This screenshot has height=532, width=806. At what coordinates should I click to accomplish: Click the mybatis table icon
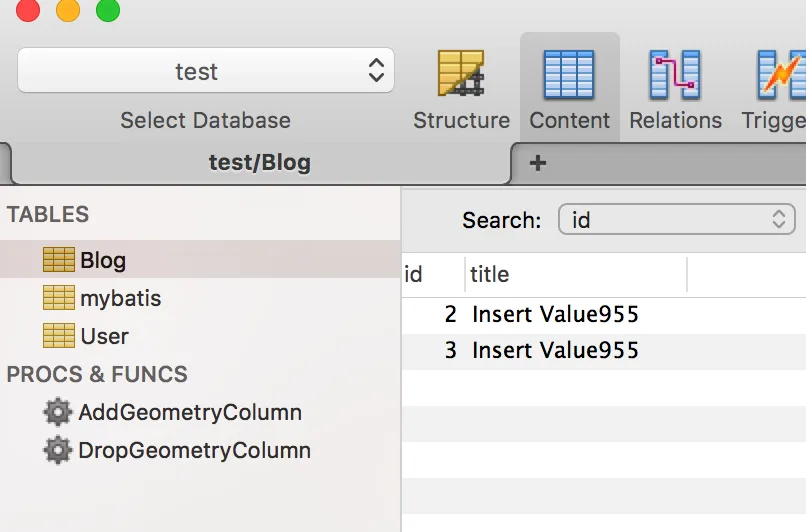click(x=59, y=298)
